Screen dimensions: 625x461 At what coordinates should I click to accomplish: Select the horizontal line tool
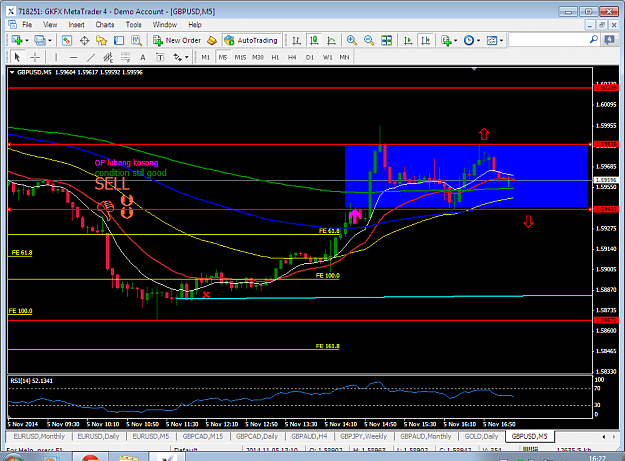[73, 57]
